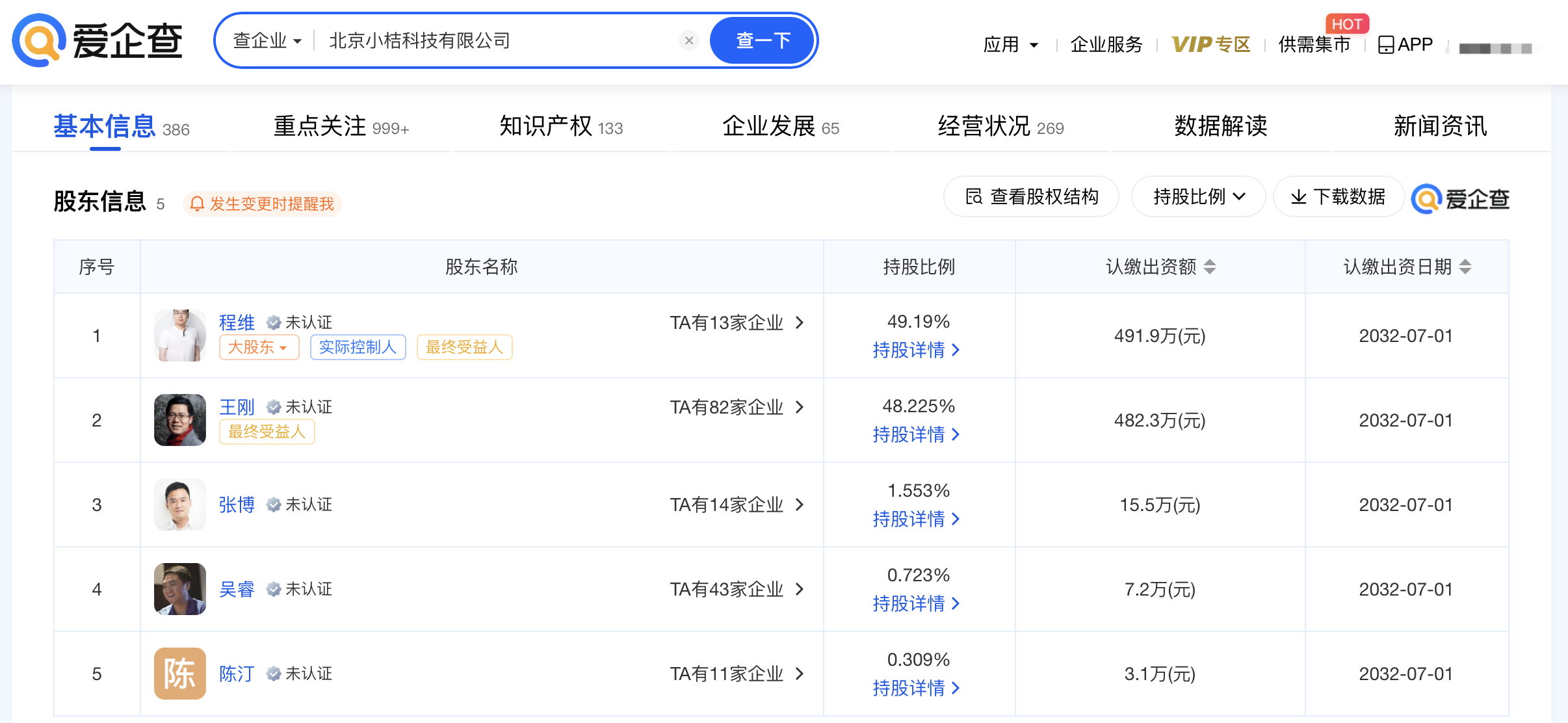The image size is (1568, 723).
Task: Click 未认证 badge next to 程维
Action: [x=300, y=322]
